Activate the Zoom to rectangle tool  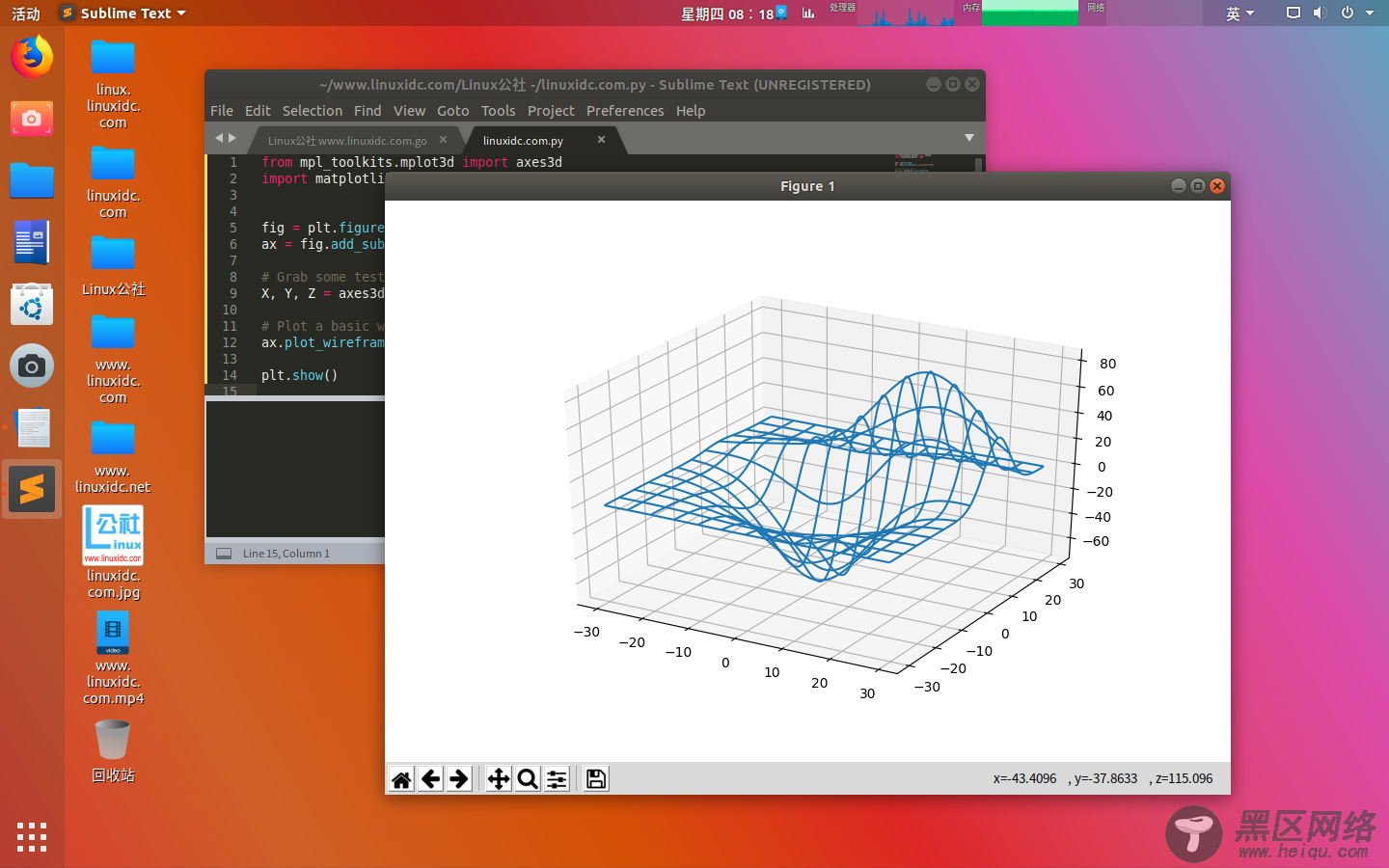528,779
